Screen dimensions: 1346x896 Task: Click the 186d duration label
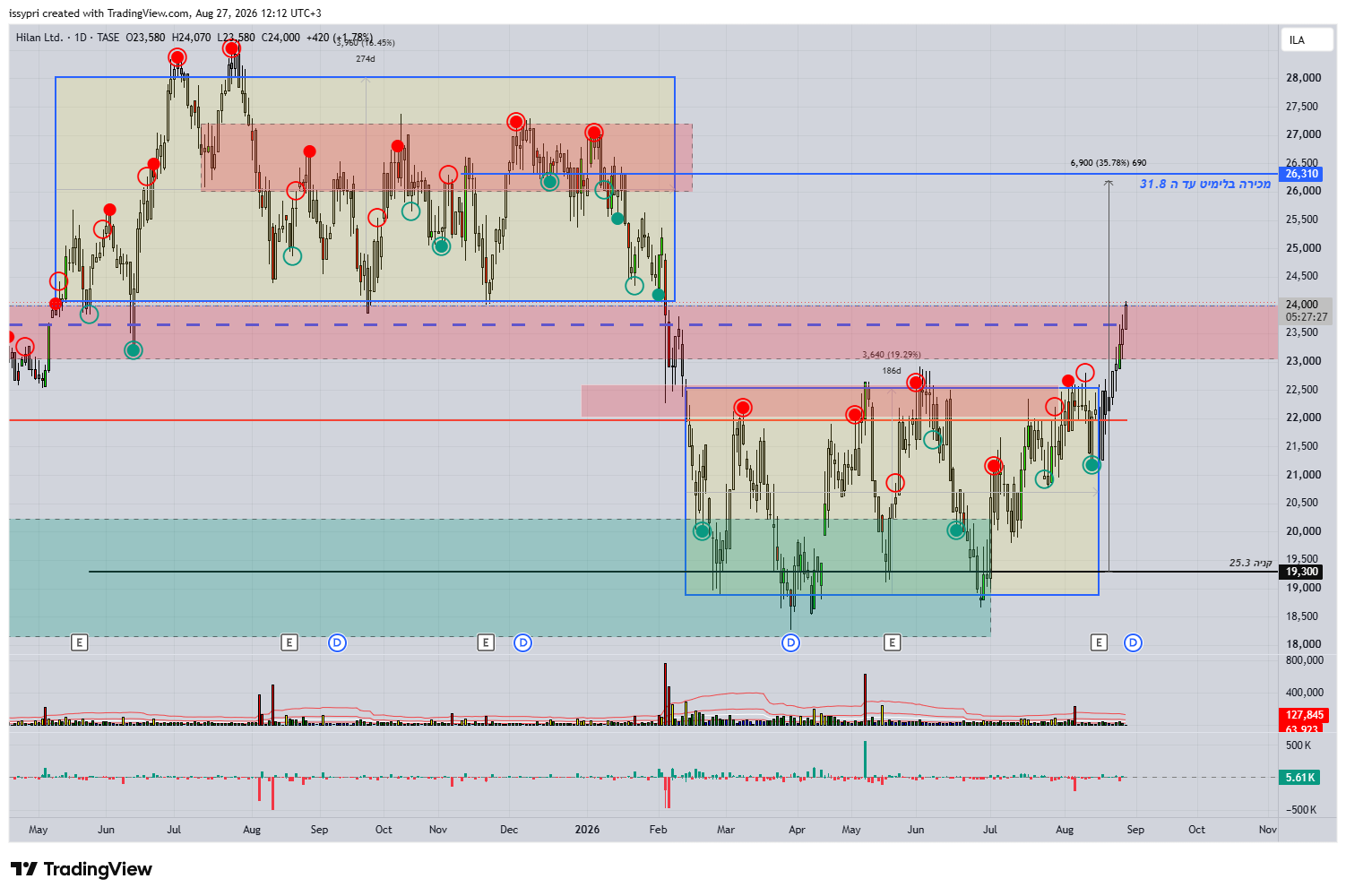tap(892, 371)
